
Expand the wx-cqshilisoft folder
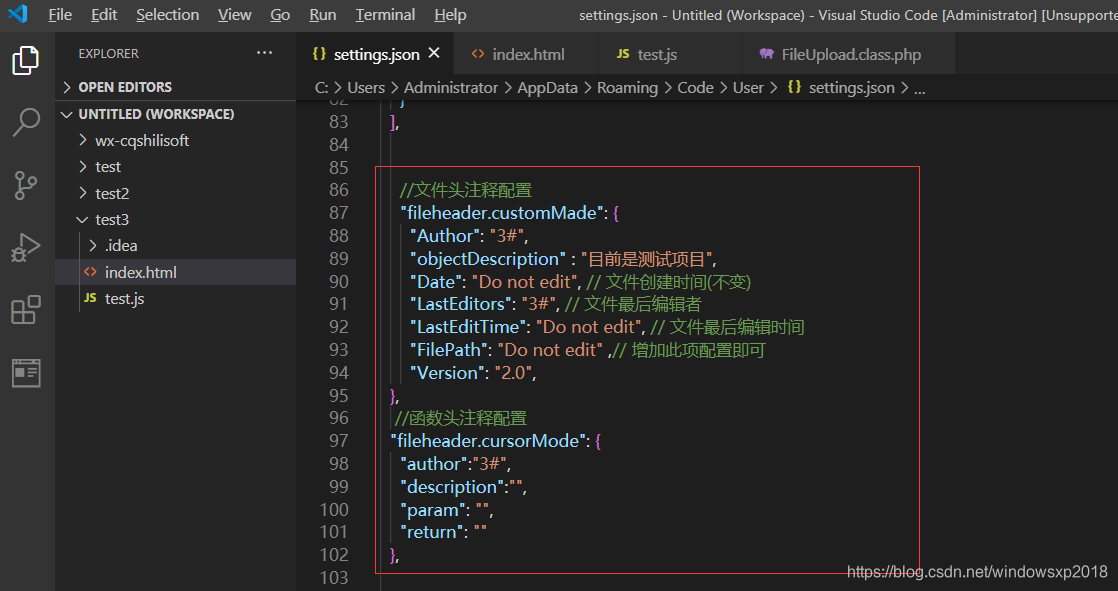[x=141, y=141]
